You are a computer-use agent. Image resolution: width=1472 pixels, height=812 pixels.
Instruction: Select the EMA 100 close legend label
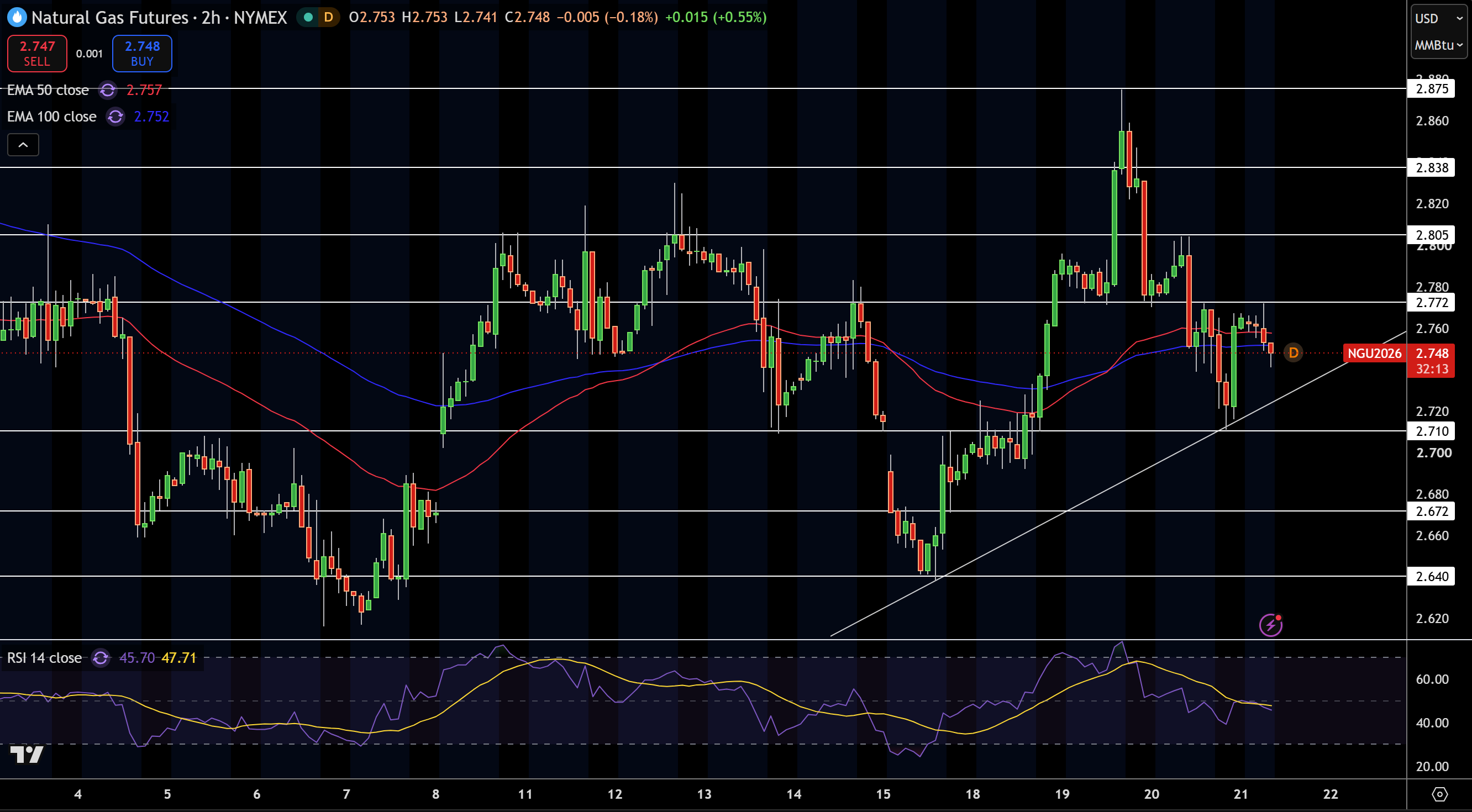[51, 117]
